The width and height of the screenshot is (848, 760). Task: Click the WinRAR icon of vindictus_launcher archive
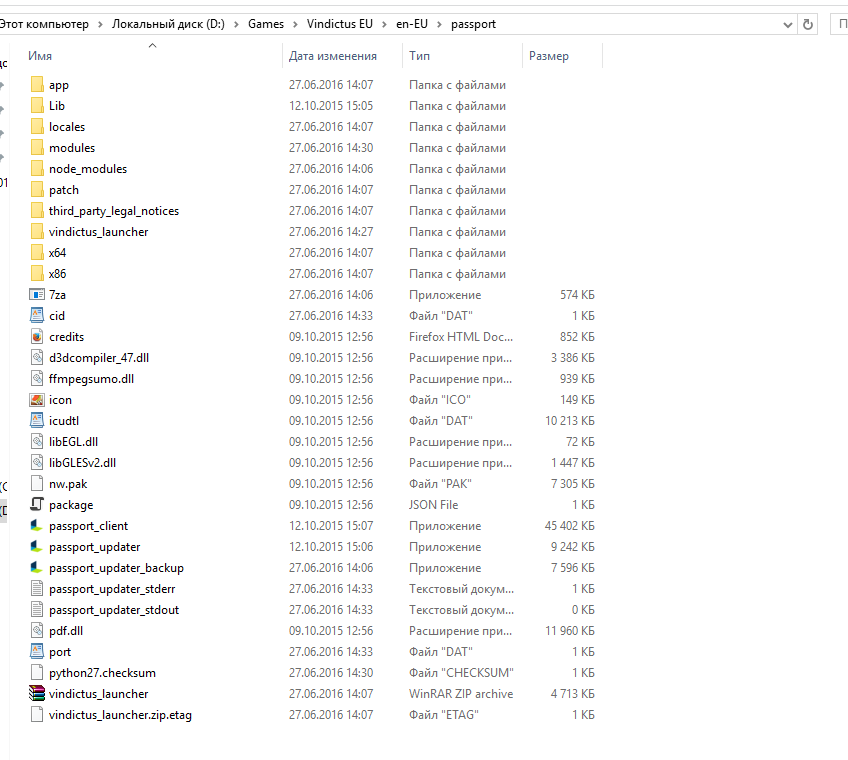click(x=37, y=694)
